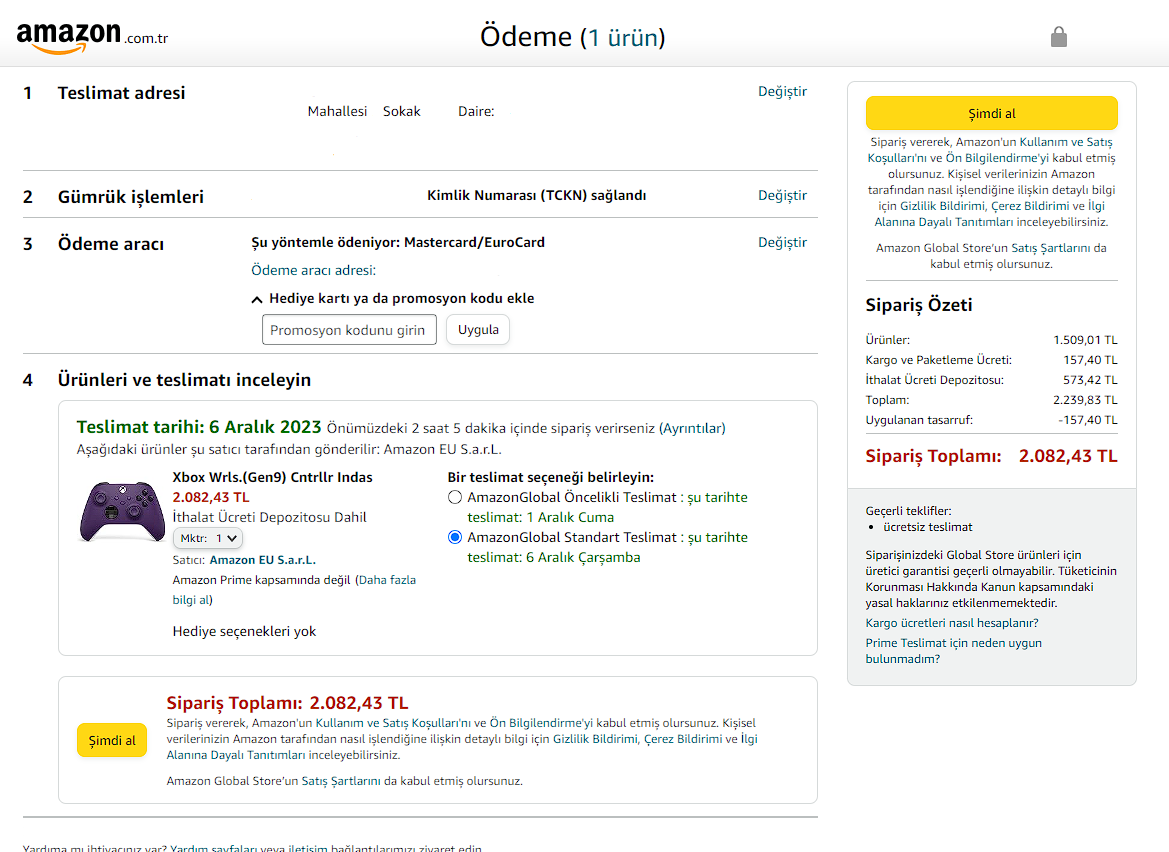
Task: Open Gizlilik Bildirimi link in sidebar
Action: coord(942,206)
